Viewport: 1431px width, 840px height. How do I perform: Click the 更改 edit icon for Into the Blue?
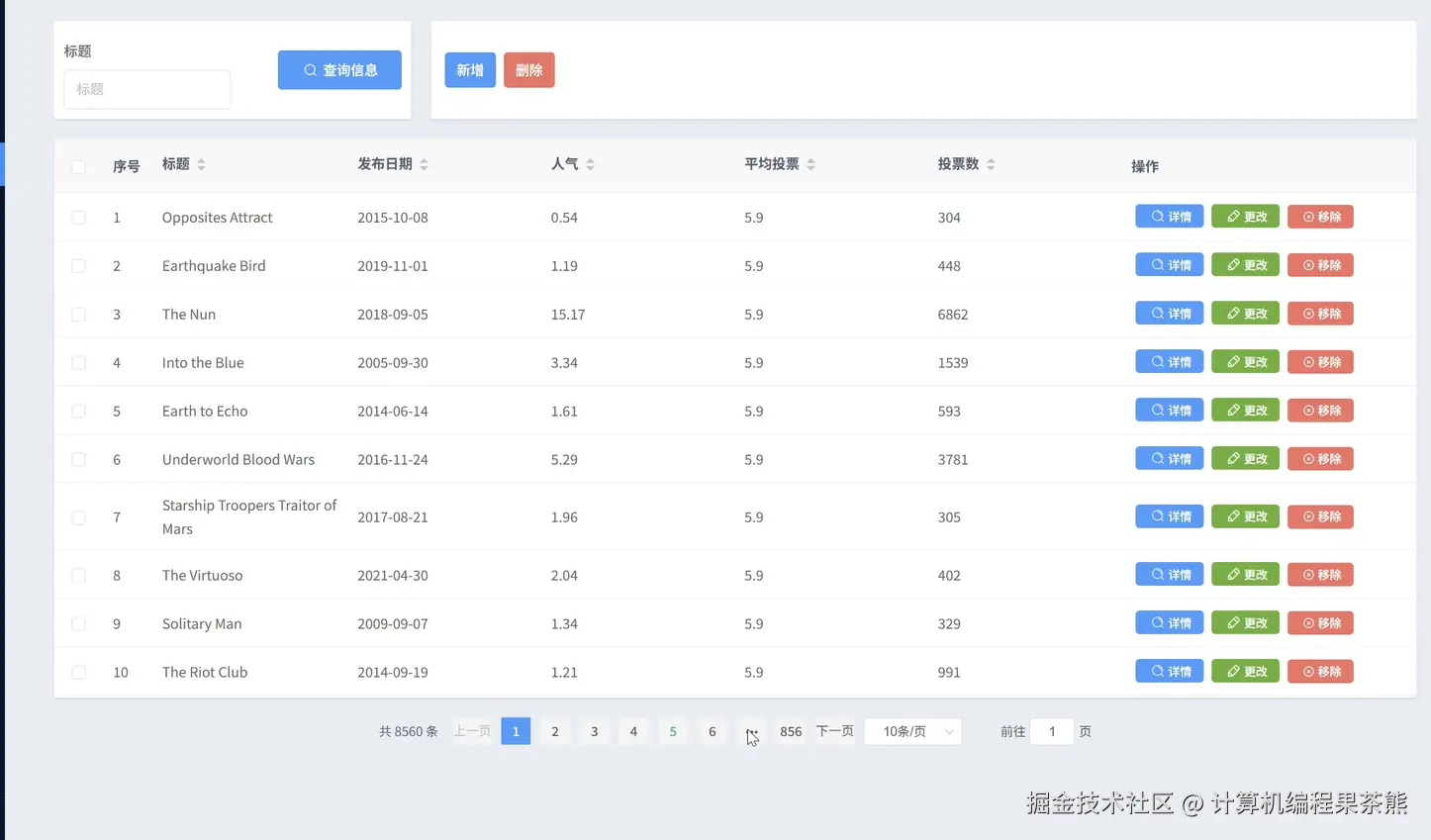pos(1232,361)
